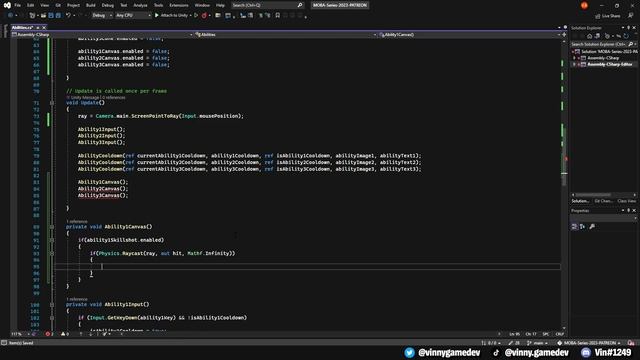Click the Live Share button
The height and width of the screenshot is (360, 640).
tap(608, 16)
